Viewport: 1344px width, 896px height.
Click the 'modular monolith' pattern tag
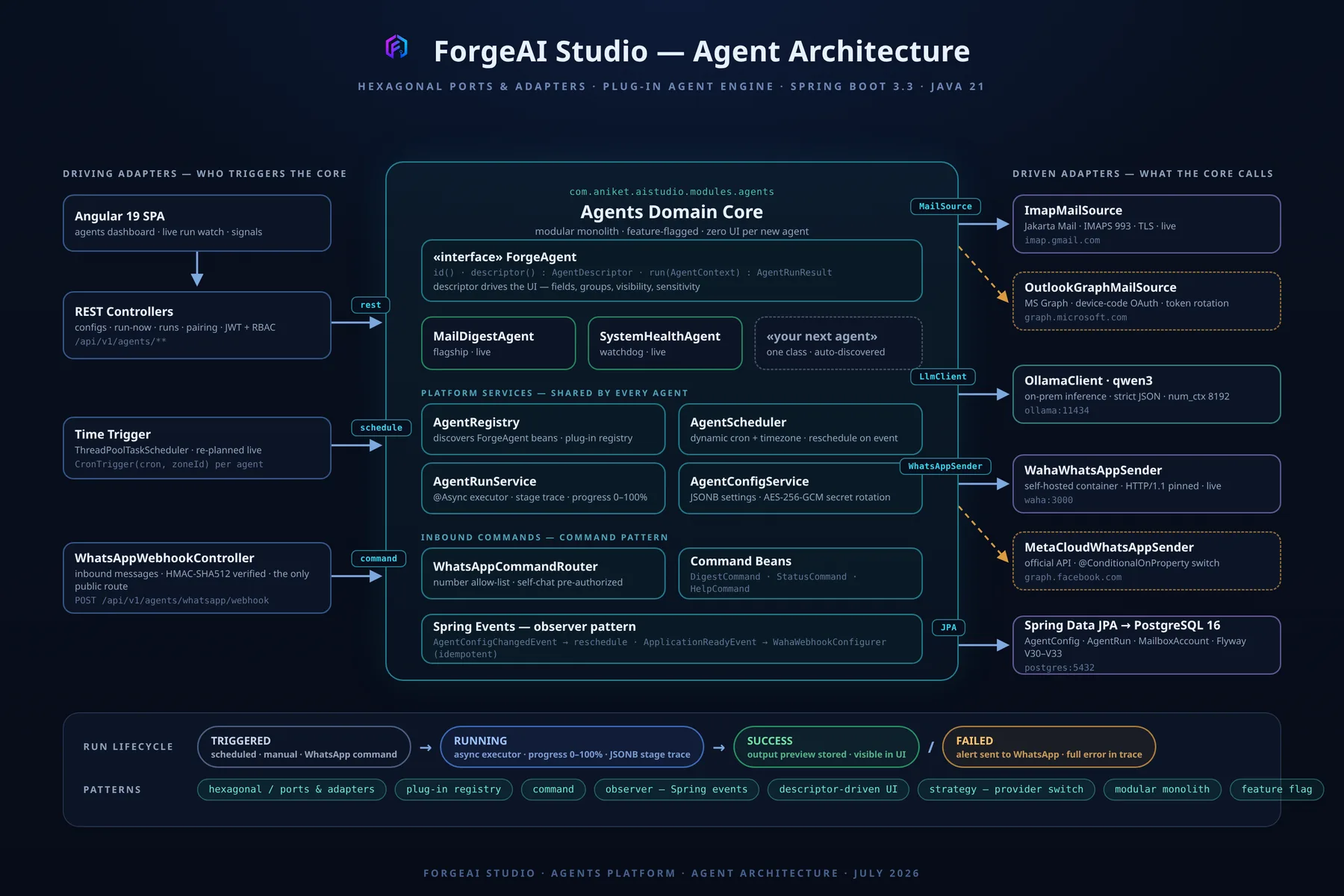coord(1163,789)
